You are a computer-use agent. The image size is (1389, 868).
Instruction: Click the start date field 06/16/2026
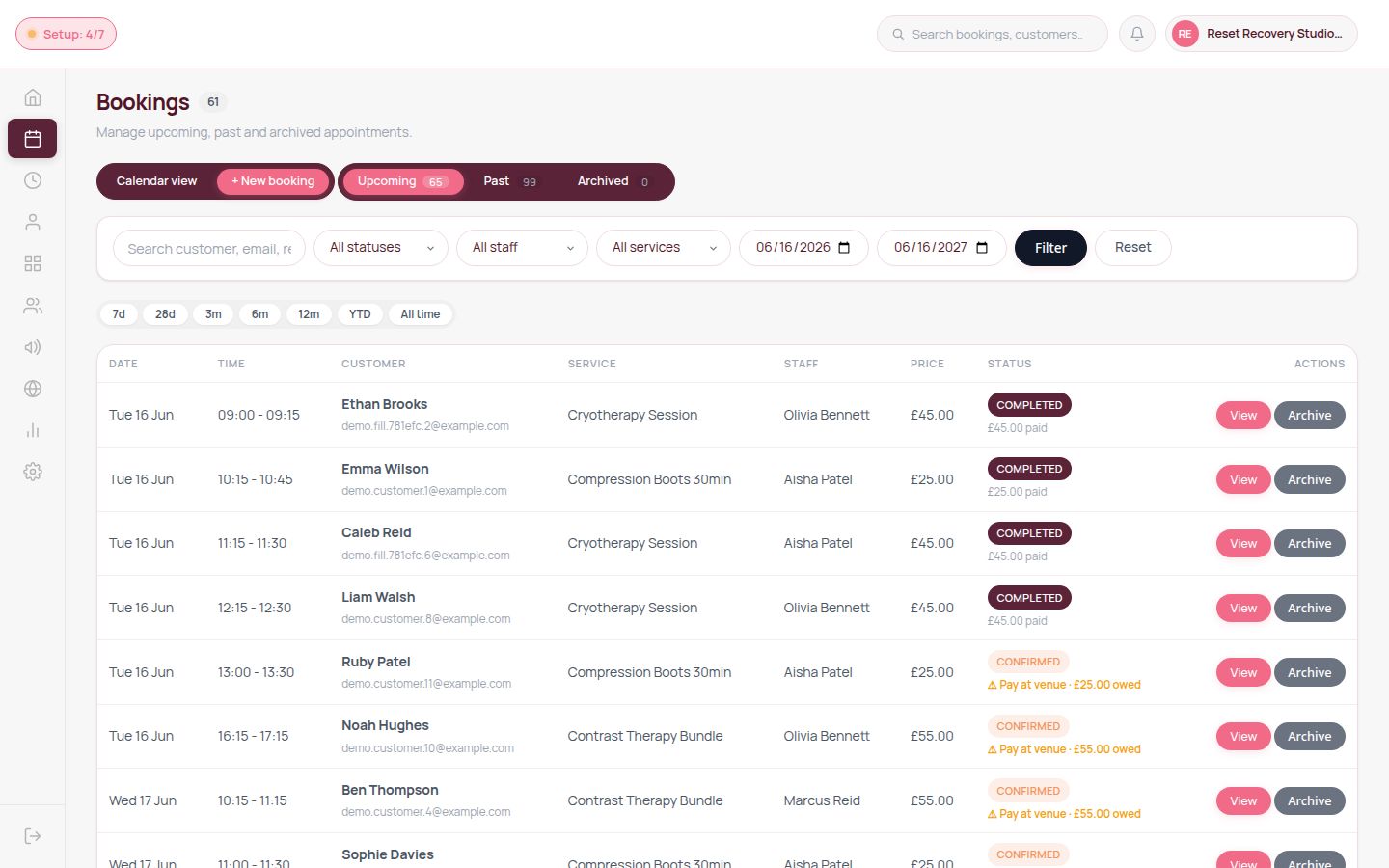(803, 248)
